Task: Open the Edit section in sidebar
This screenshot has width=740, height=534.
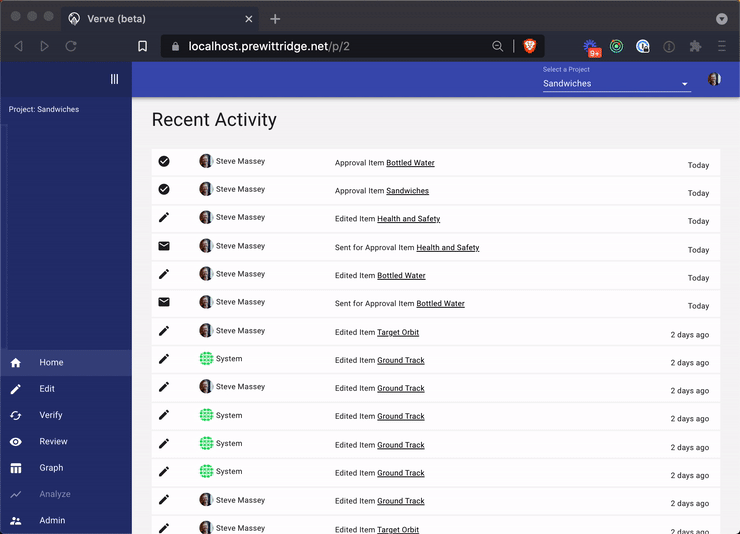Action: 47,389
